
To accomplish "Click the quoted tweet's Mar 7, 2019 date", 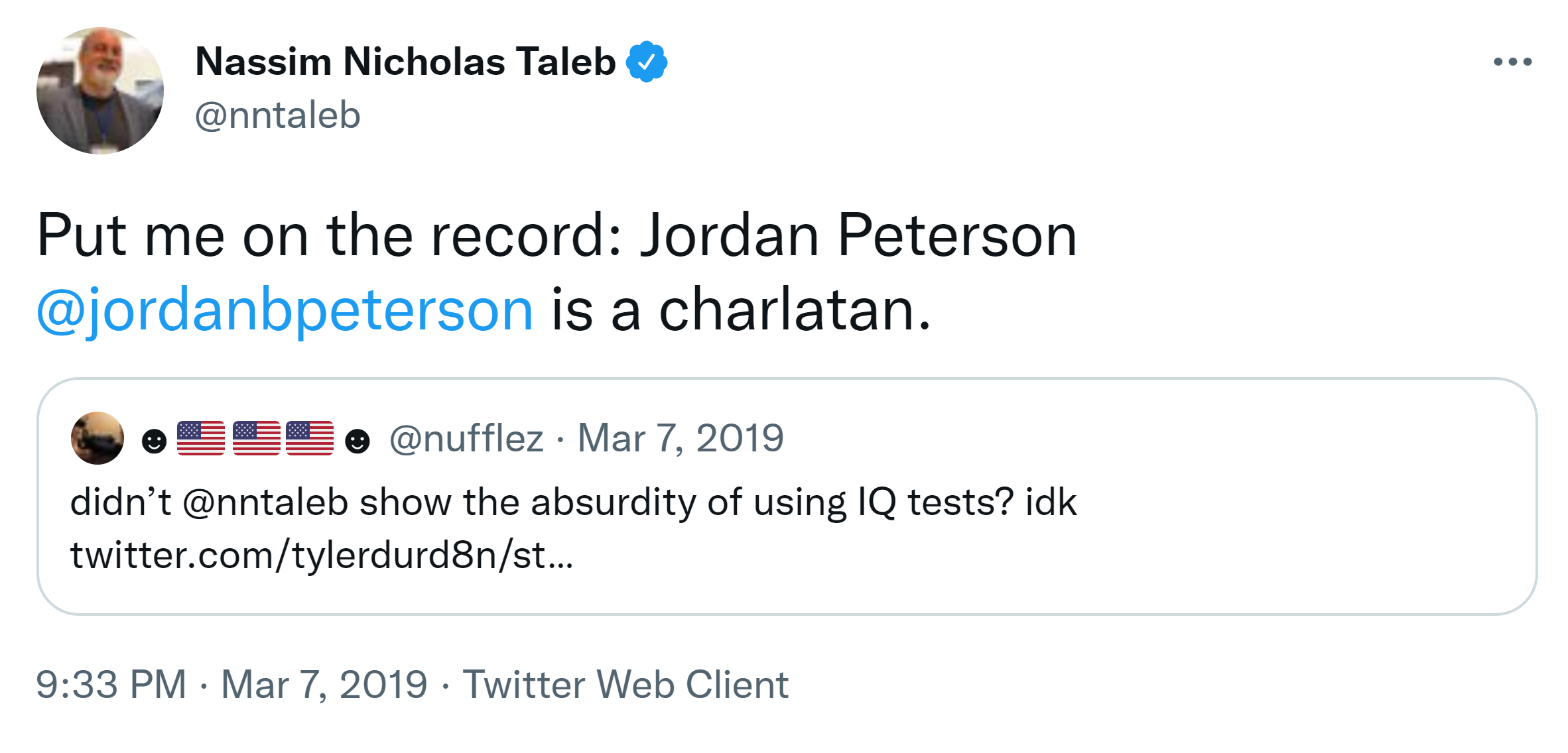I will [681, 438].
